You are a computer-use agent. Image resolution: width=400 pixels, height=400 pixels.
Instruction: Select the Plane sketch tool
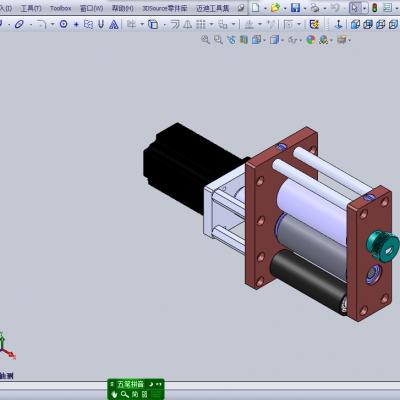pos(88,24)
